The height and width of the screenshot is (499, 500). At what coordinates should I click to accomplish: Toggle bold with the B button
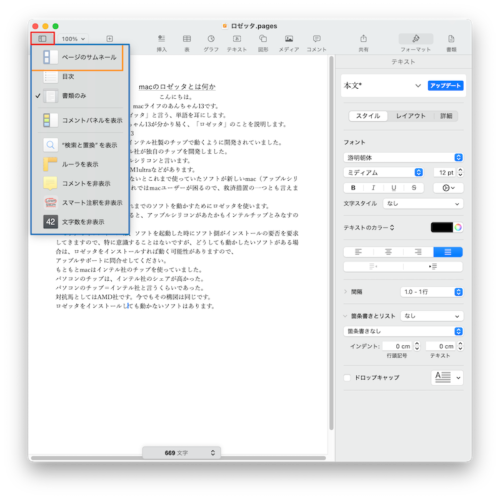353,188
